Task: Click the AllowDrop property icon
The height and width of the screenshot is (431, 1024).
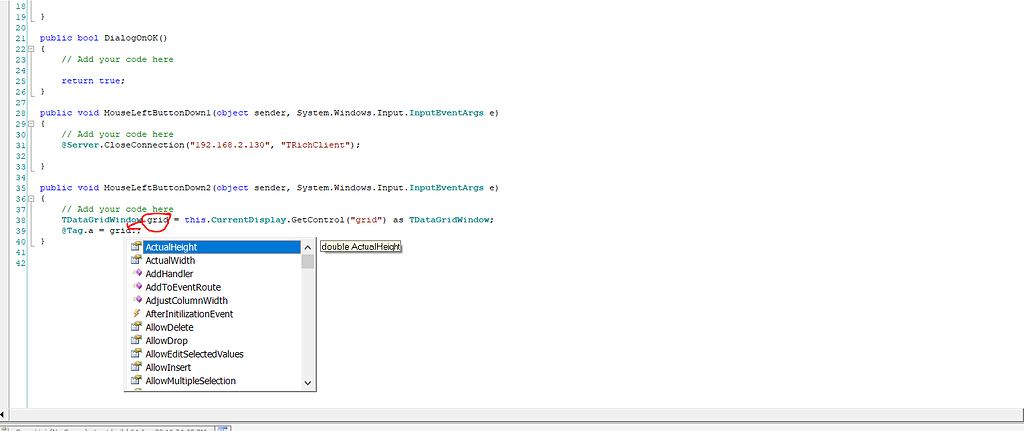Action: [136, 341]
